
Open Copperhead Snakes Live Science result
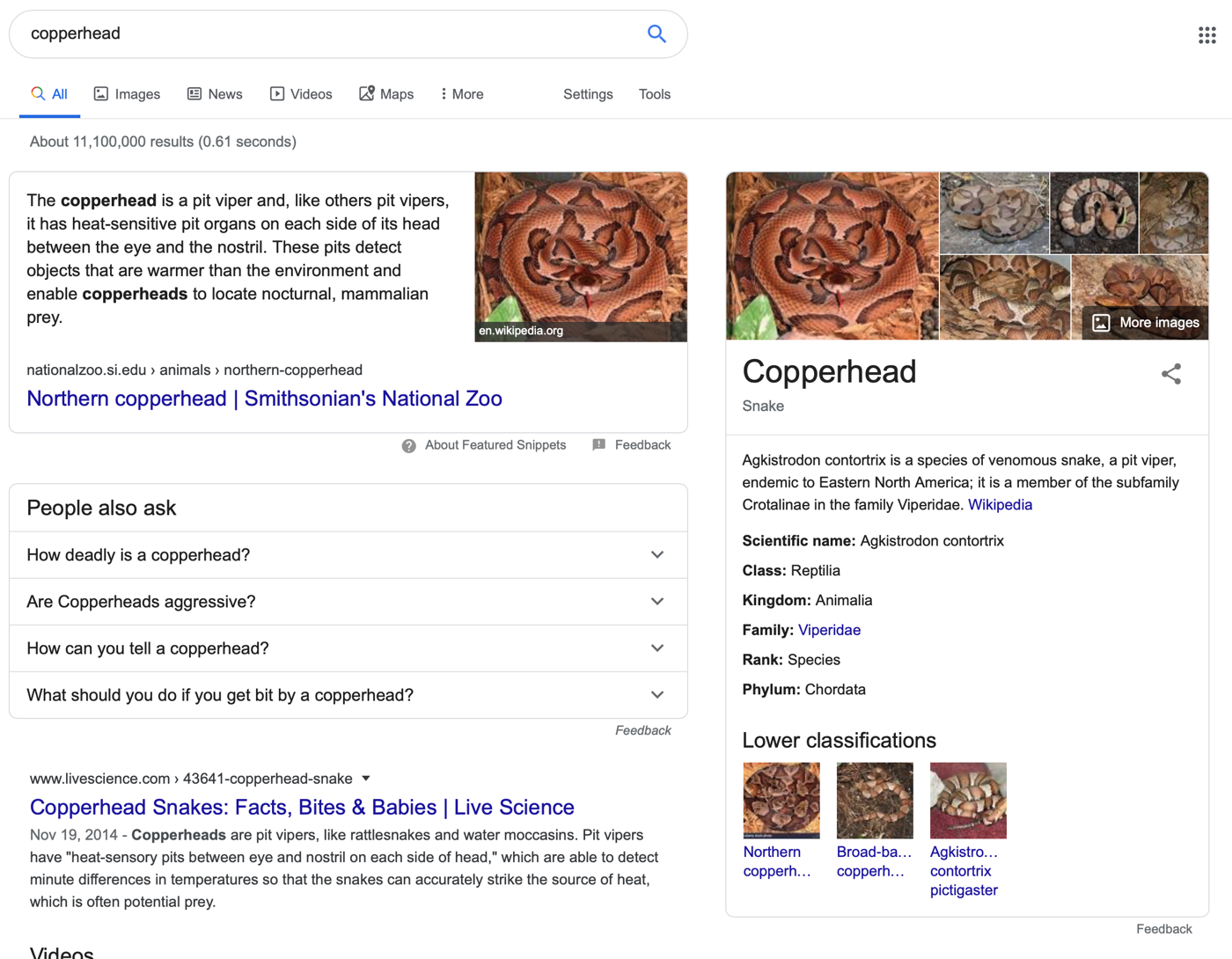click(302, 807)
